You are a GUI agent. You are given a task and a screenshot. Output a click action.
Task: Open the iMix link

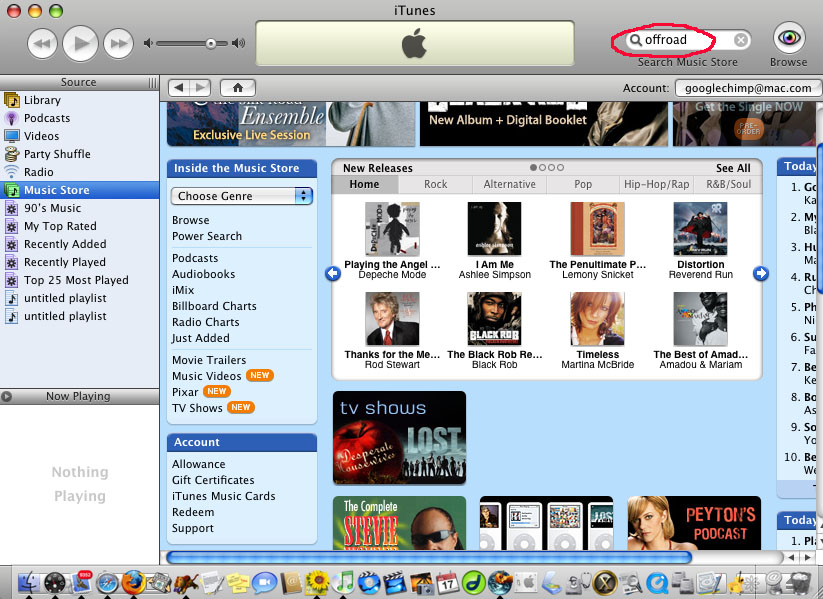[x=183, y=290]
